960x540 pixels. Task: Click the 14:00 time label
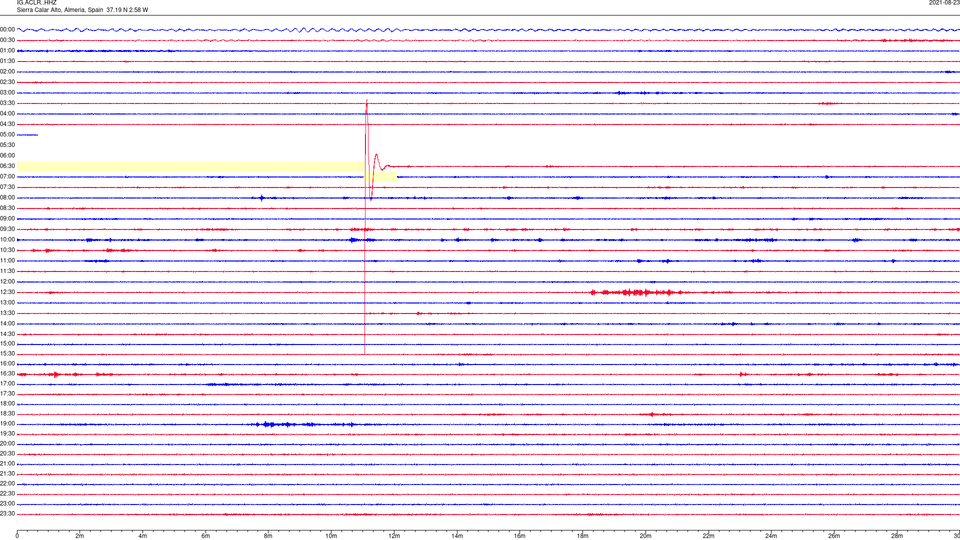point(7,324)
